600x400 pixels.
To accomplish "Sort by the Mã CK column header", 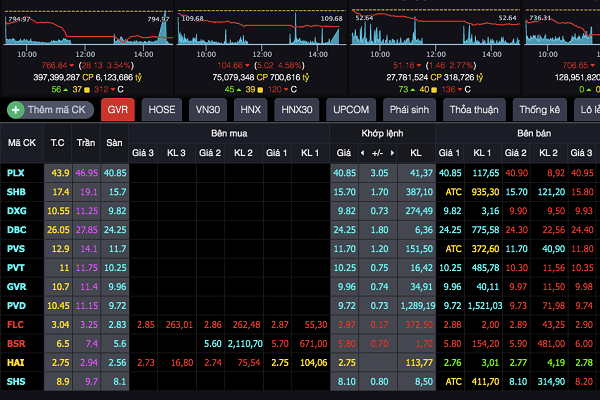I will pyautogui.click(x=21, y=143).
